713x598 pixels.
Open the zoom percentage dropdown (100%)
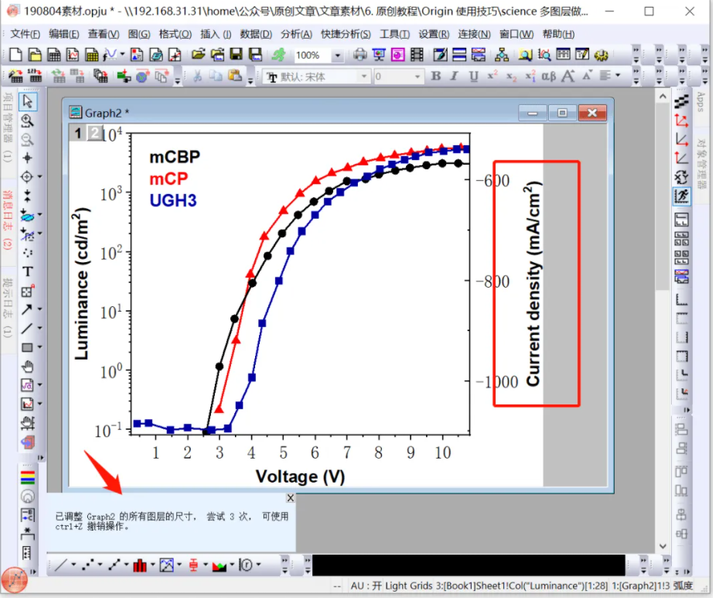pyautogui.click(x=337, y=56)
